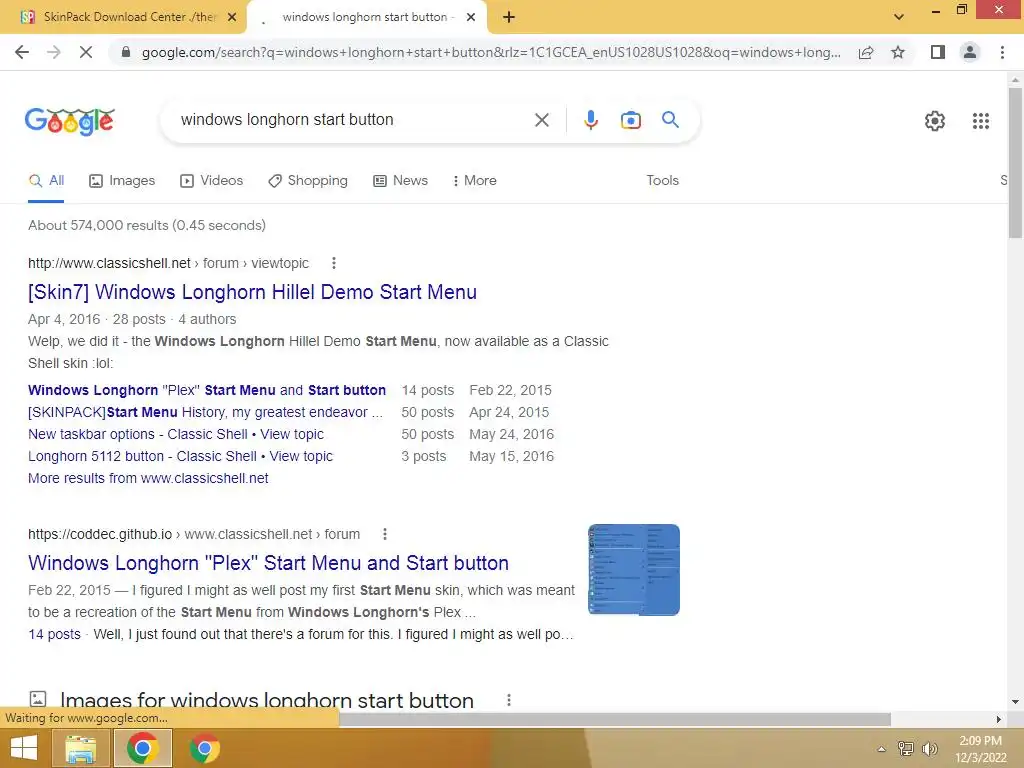Switch to Videos results
Viewport: 1024px width, 768px height.
(x=212, y=181)
